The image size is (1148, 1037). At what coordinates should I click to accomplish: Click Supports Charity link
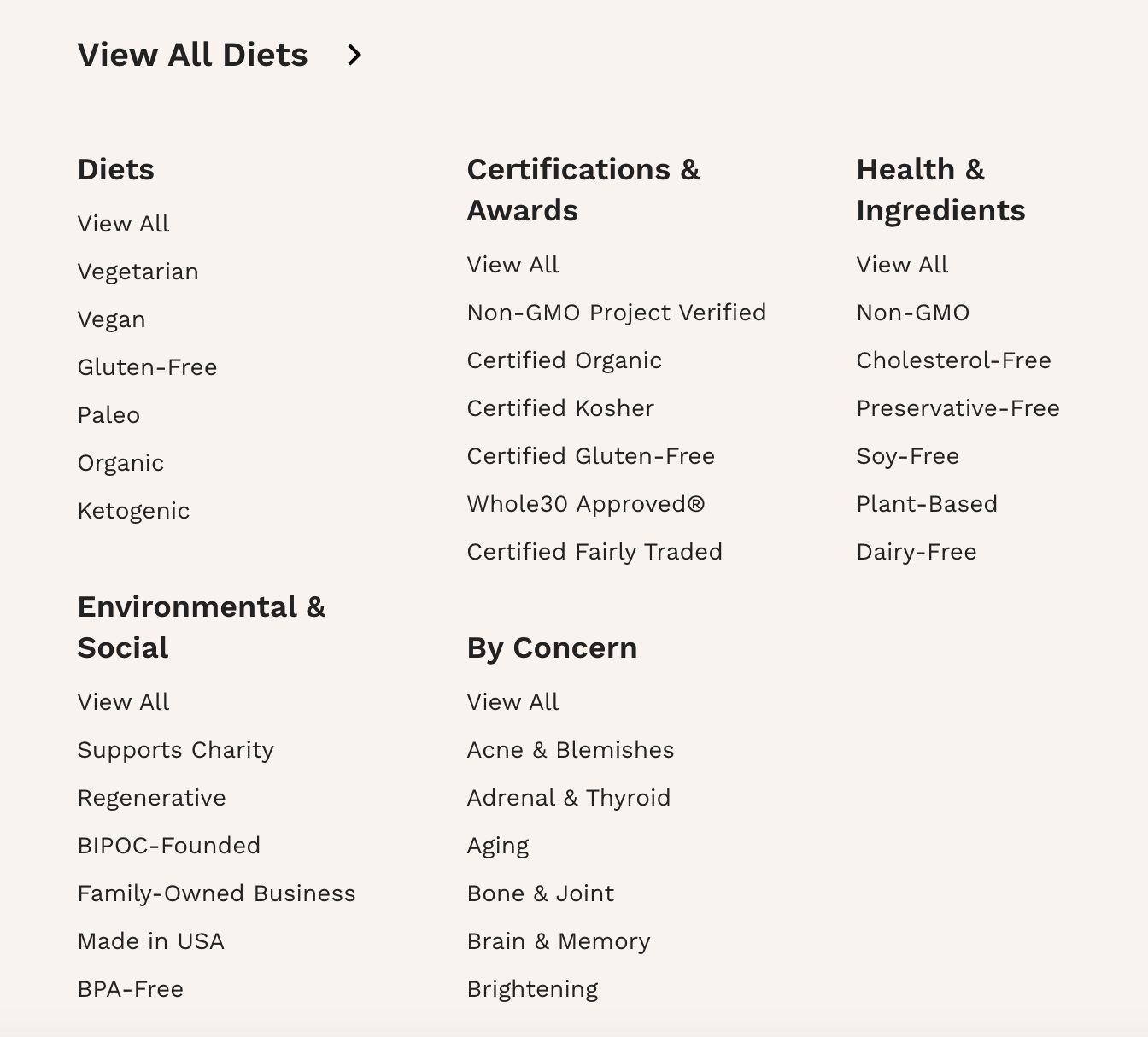[x=175, y=750]
